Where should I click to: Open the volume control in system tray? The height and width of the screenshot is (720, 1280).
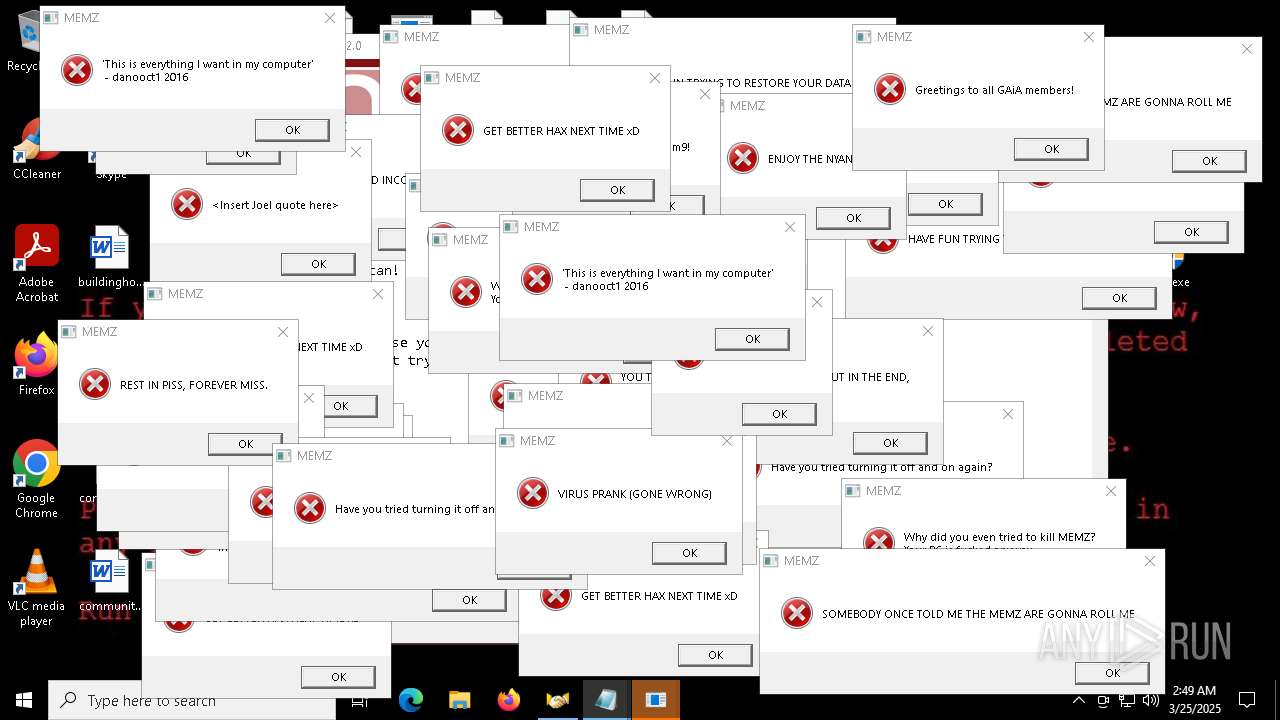(x=1149, y=700)
